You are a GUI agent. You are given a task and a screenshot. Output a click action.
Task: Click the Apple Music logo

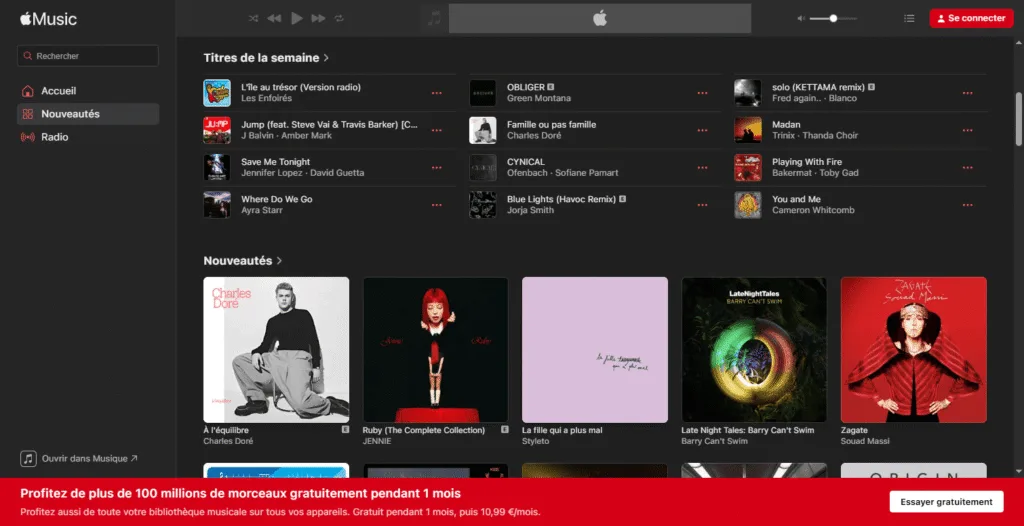click(48, 19)
